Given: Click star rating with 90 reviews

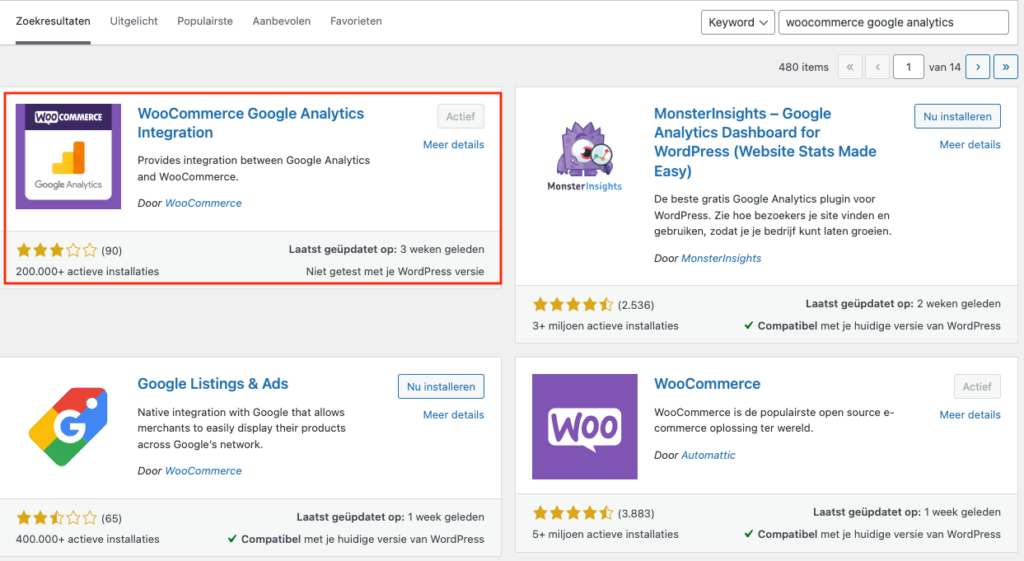Looking at the screenshot, I should pyautogui.click(x=57, y=250).
